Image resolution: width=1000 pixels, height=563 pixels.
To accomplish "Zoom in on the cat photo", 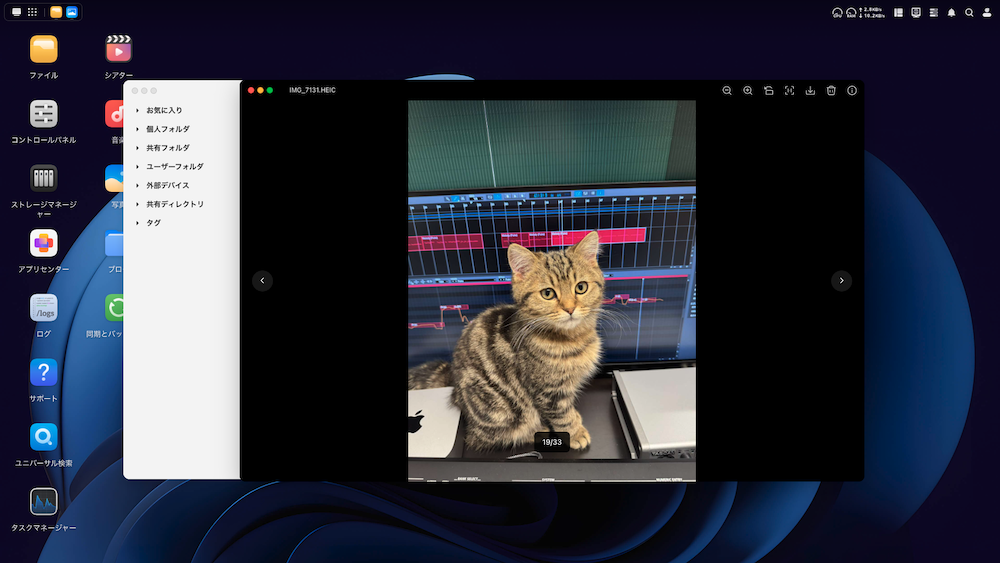I will pyautogui.click(x=748, y=90).
